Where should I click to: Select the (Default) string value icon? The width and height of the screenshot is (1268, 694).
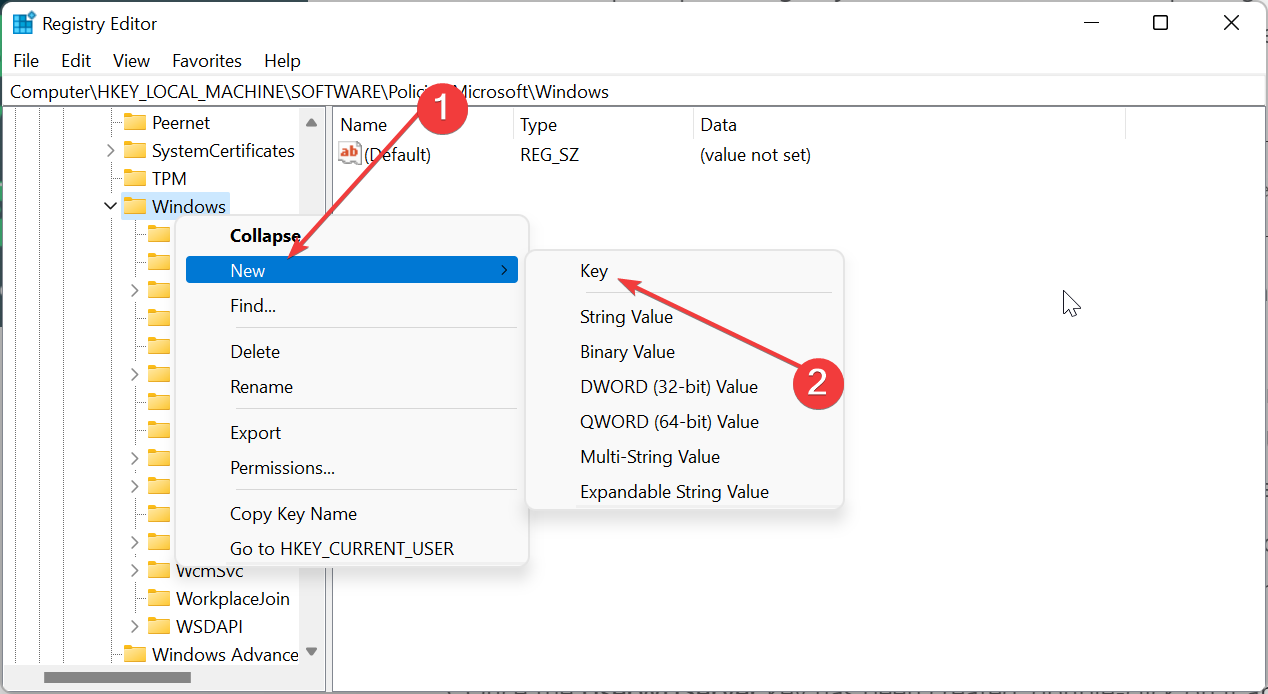coord(350,154)
